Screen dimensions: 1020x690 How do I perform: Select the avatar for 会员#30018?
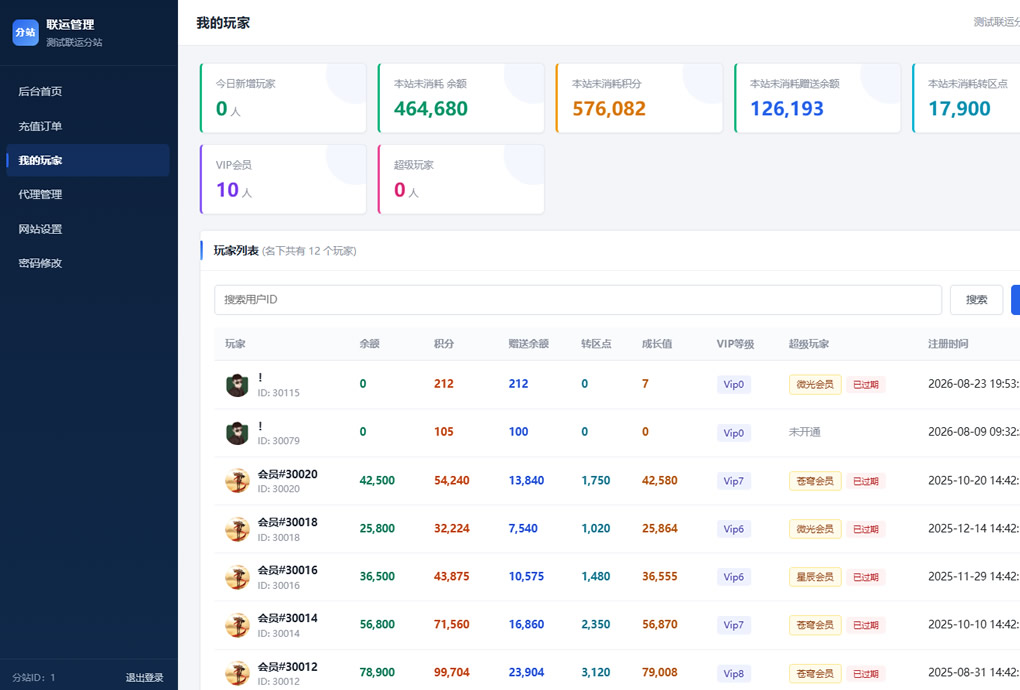tap(237, 529)
